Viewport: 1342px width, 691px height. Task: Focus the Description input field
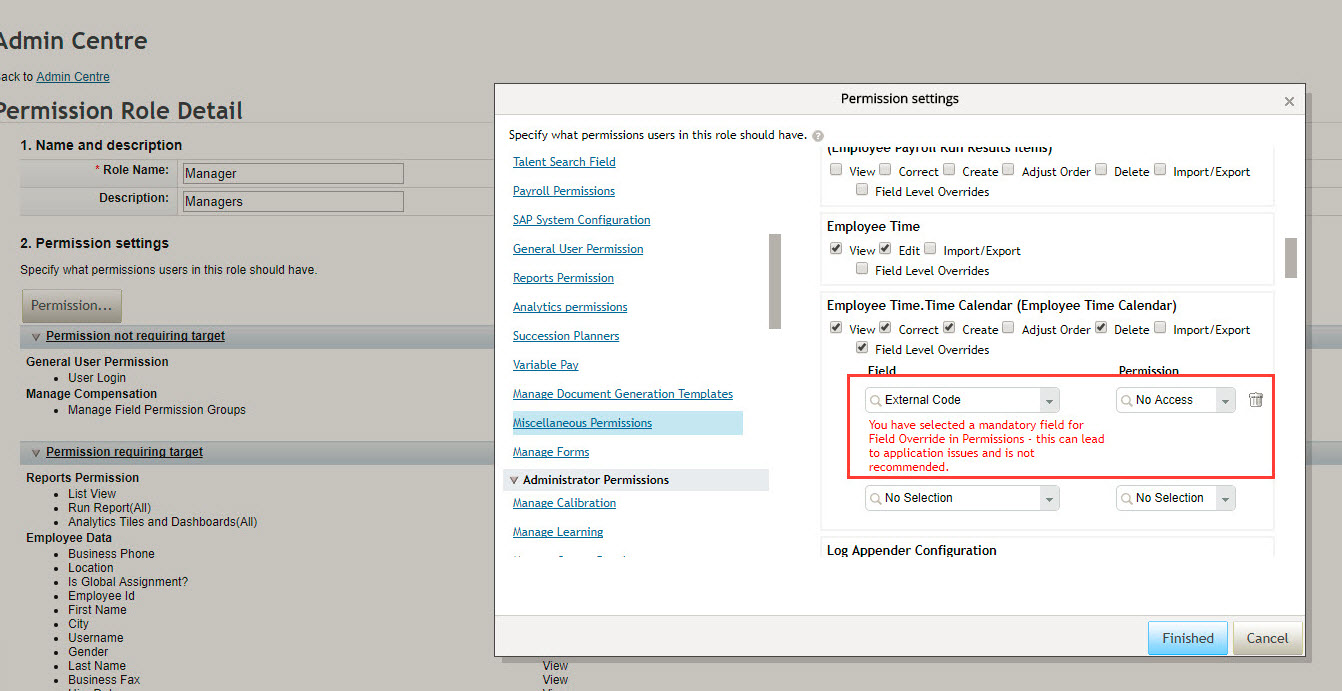click(x=292, y=202)
